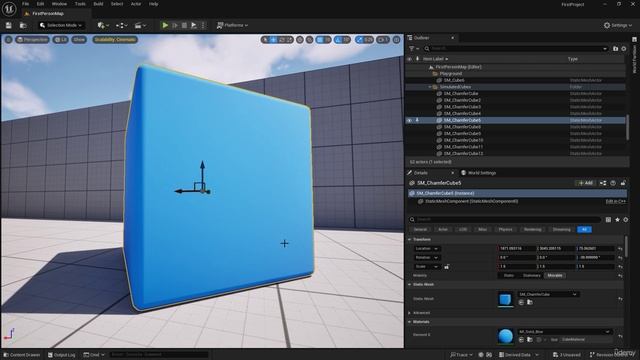Click the Browse content icon next to Save

[x=23, y=25]
